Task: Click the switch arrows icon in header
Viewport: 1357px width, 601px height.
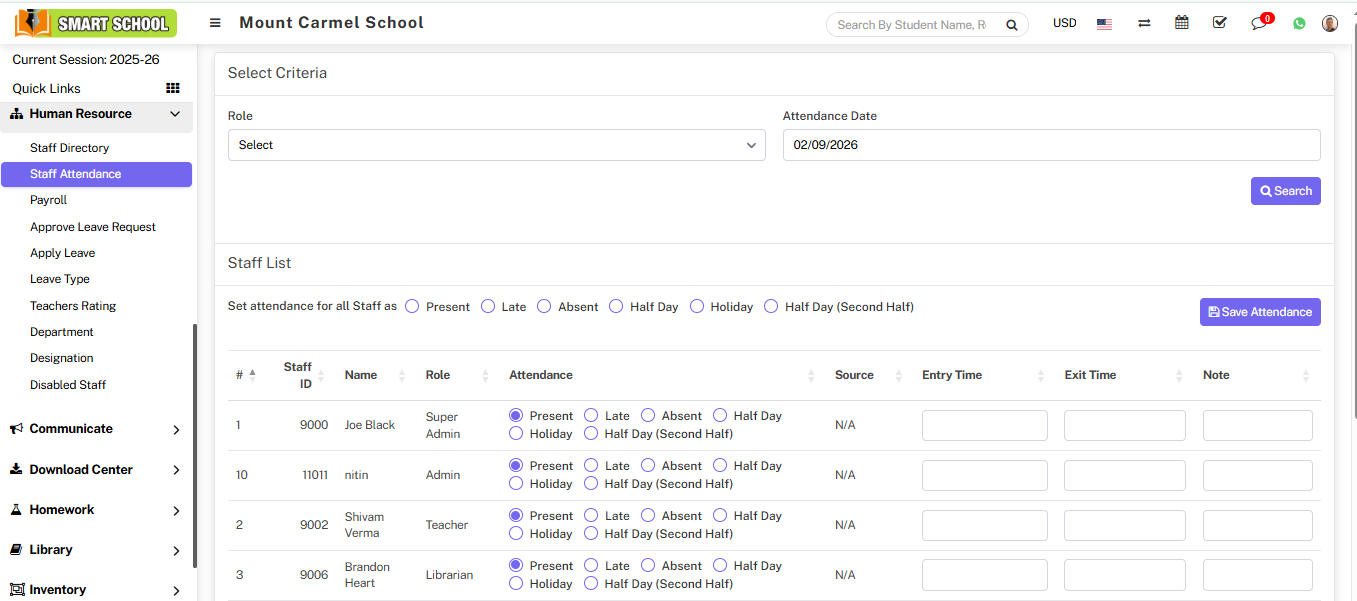Action: click(1144, 23)
